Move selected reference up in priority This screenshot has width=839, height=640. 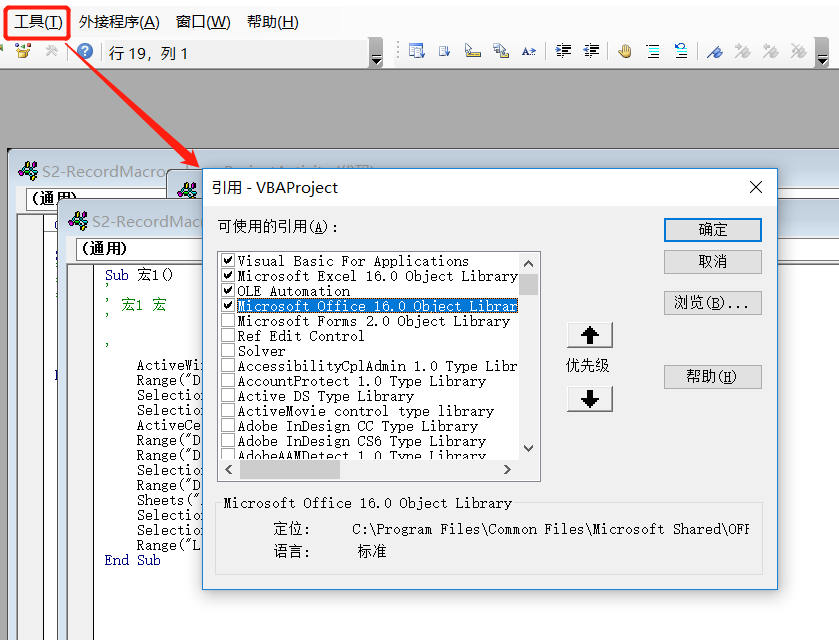590,336
